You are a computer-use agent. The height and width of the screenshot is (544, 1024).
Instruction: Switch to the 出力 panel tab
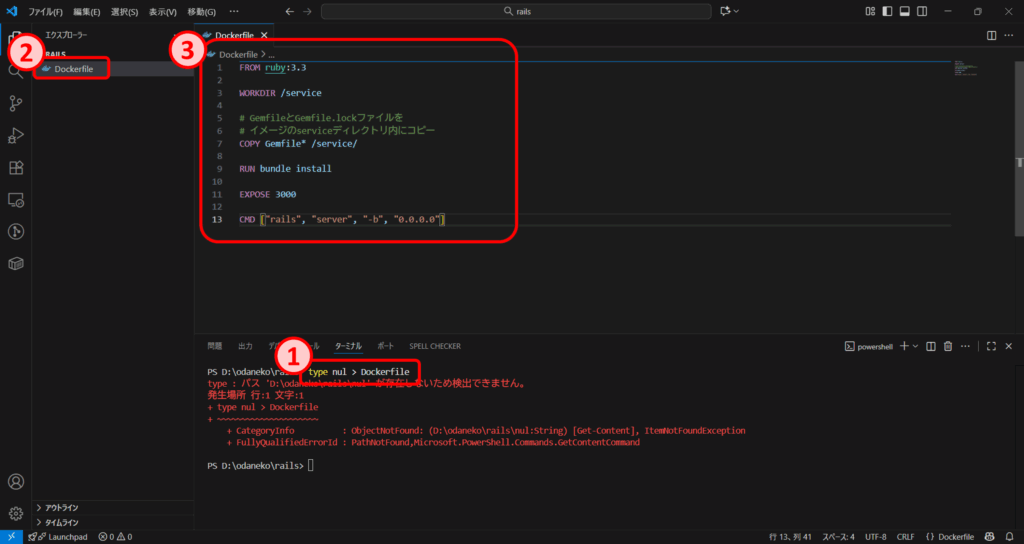[245, 346]
